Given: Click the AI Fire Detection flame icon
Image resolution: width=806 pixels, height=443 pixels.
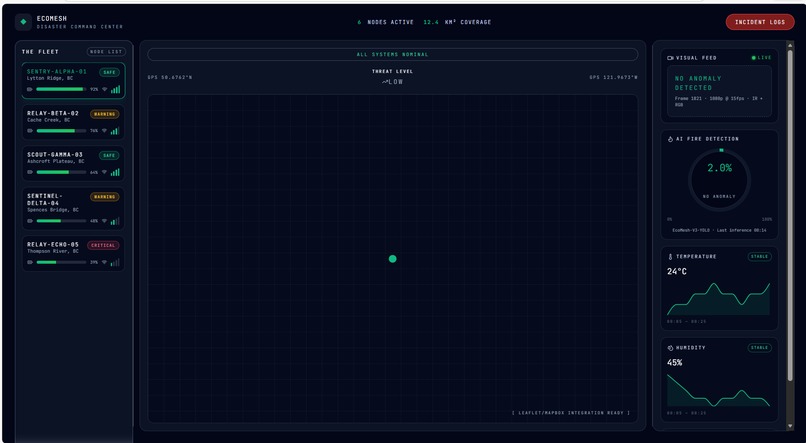Looking at the screenshot, I should (670, 139).
